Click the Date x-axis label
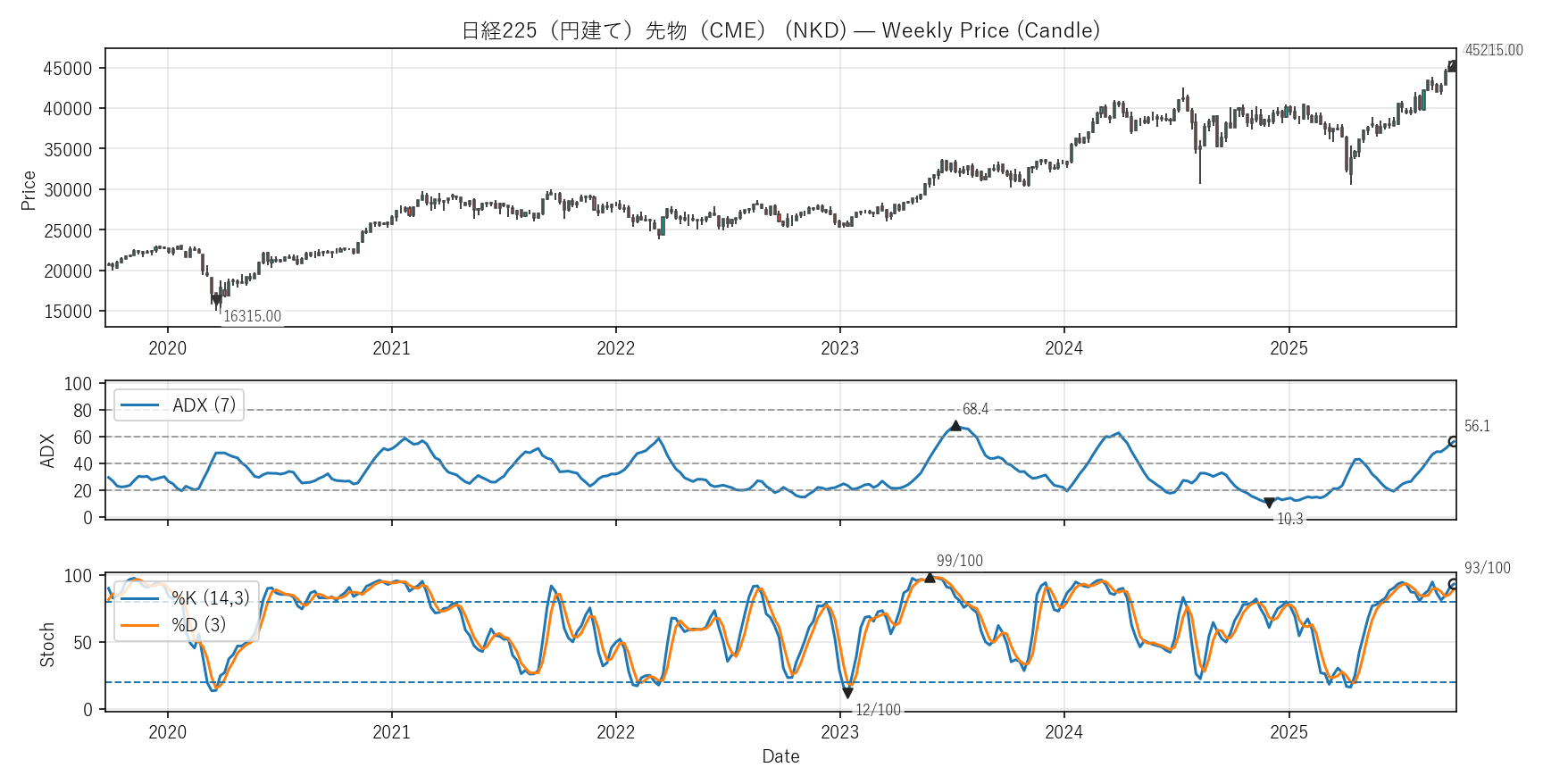 tap(780, 756)
